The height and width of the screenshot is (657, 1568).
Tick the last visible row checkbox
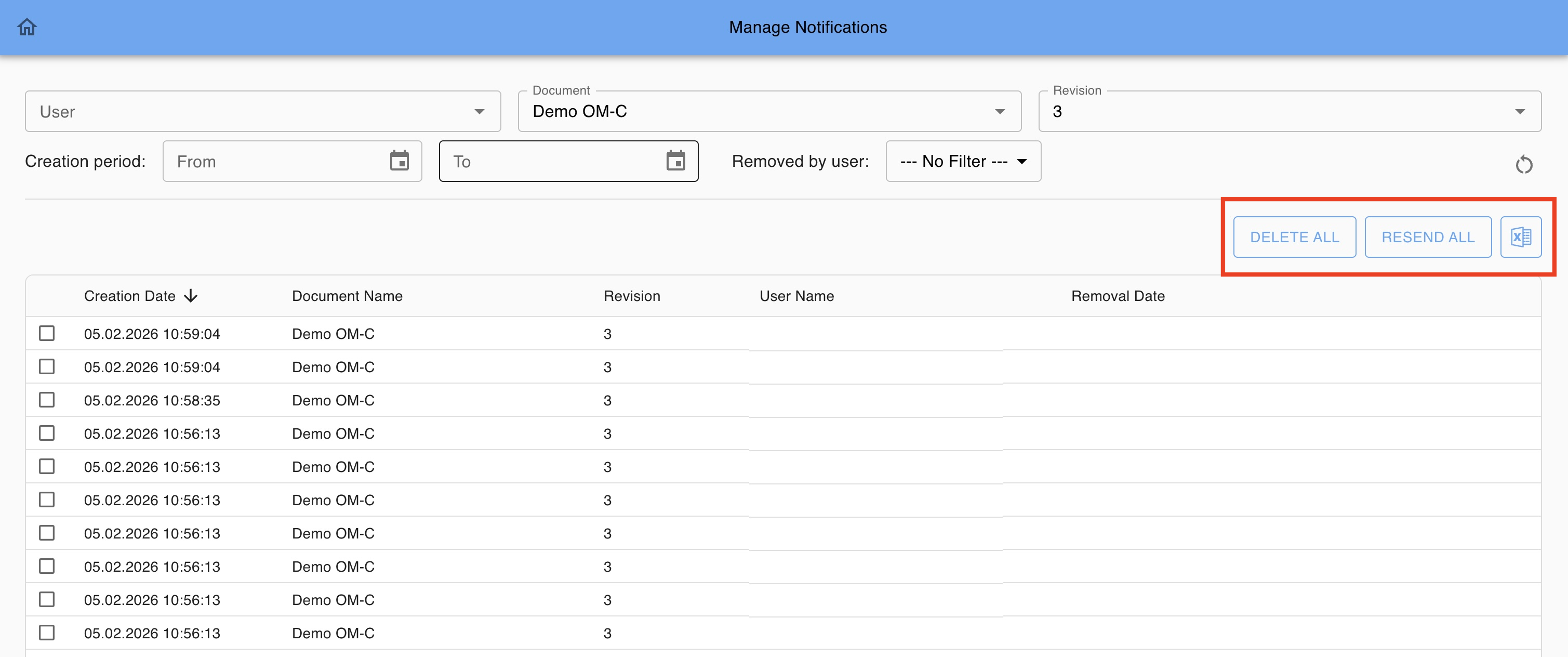47,633
